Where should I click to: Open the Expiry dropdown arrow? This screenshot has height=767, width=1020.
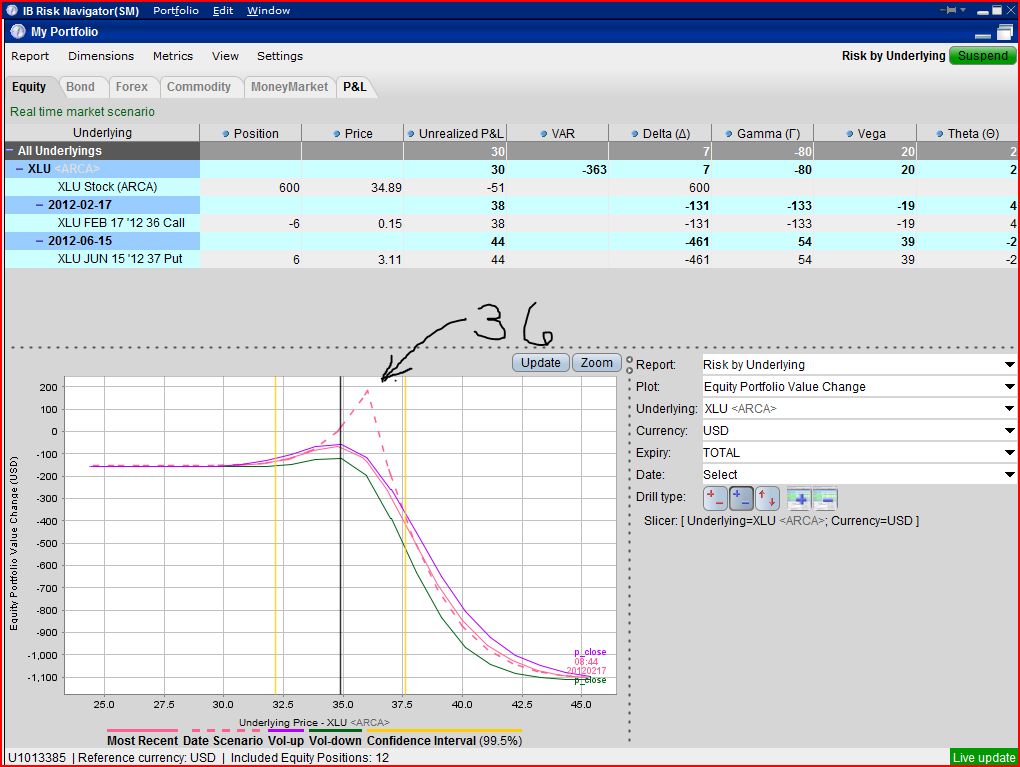(x=1009, y=453)
